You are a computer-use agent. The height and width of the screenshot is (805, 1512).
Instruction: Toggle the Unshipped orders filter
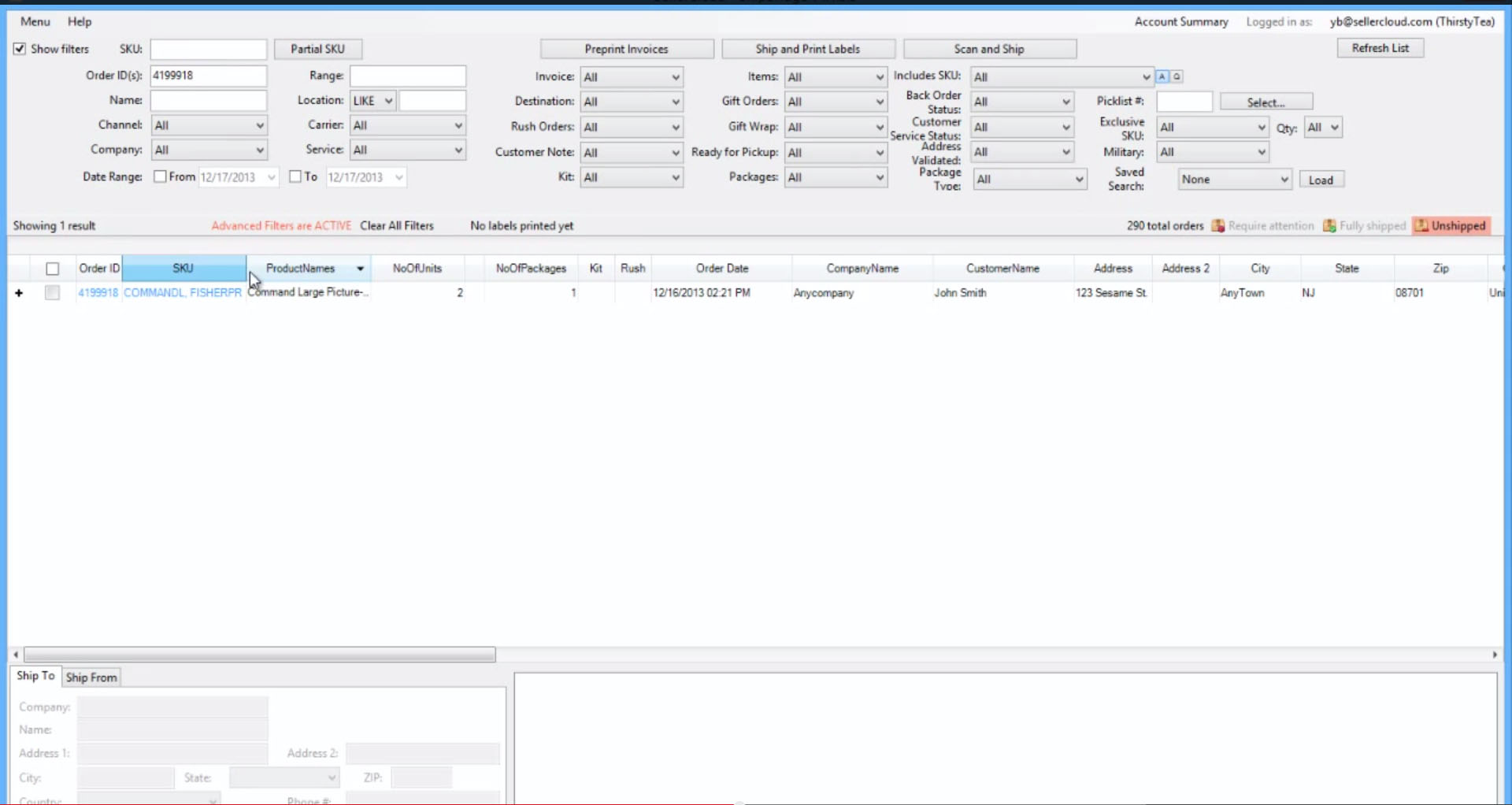(1451, 226)
